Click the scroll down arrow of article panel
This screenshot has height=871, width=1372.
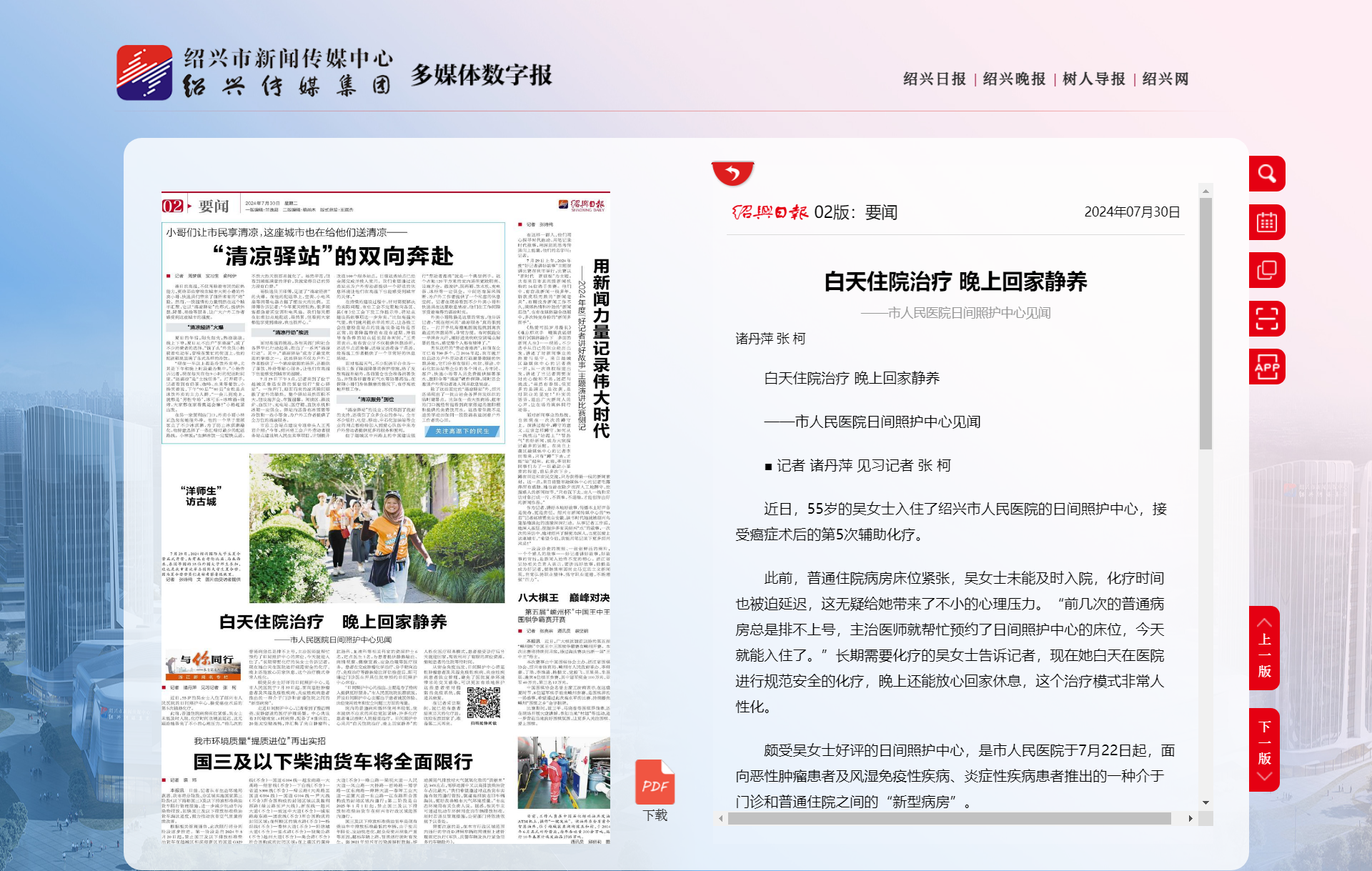click(1206, 803)
